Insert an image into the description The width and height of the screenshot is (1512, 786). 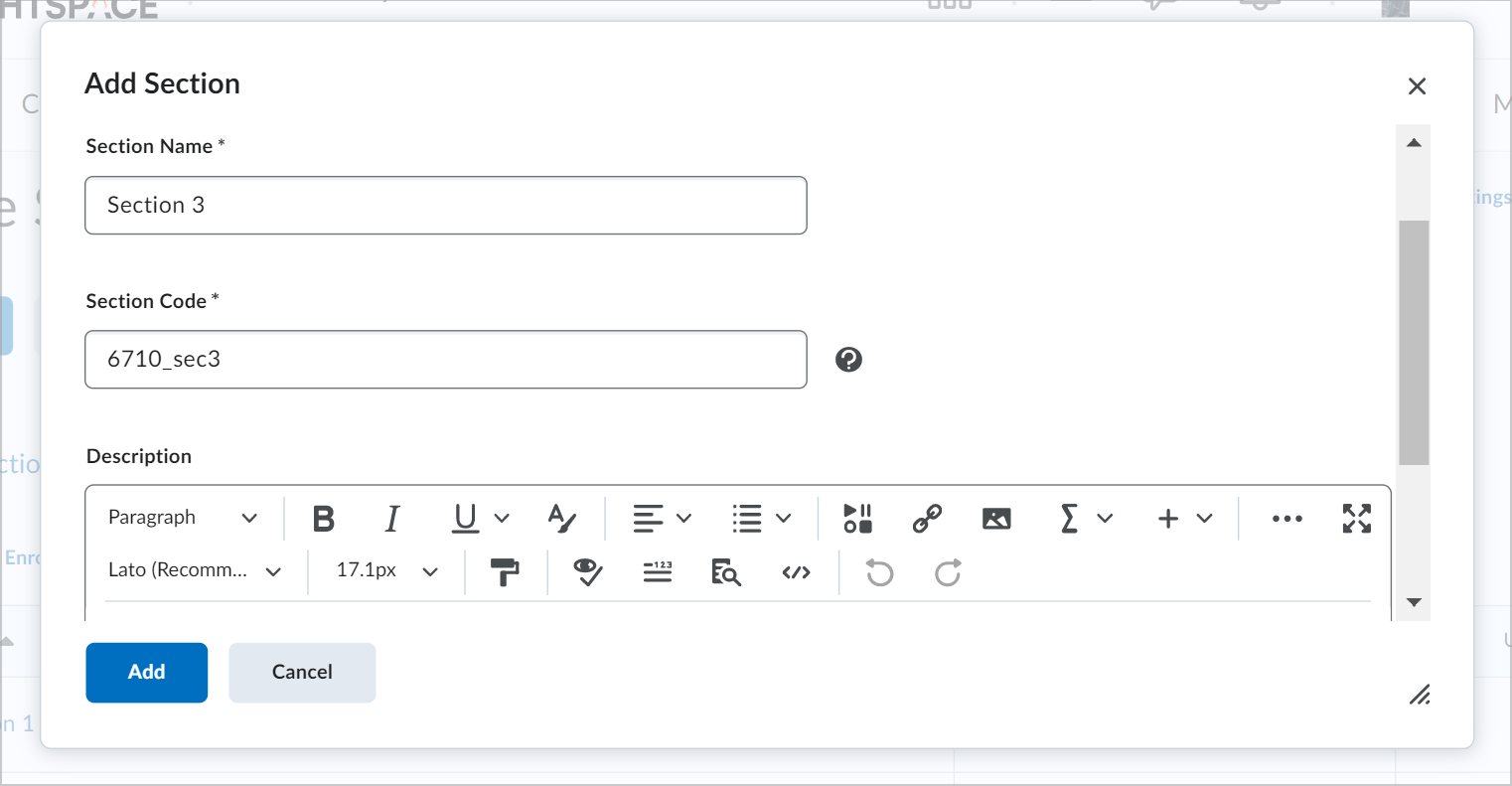(x=995, y=518)
